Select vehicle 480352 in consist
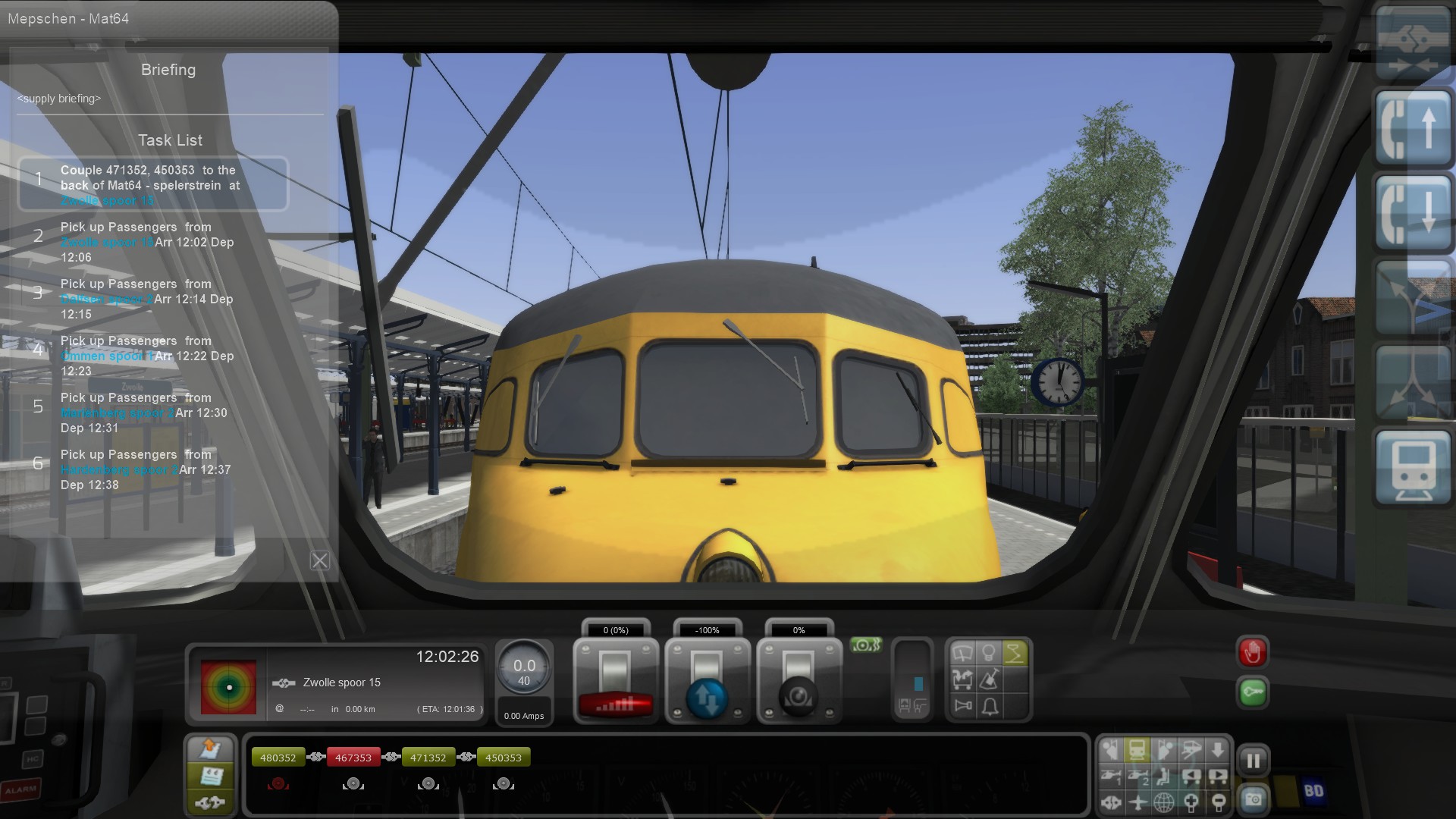 click(x=278, y=758)
